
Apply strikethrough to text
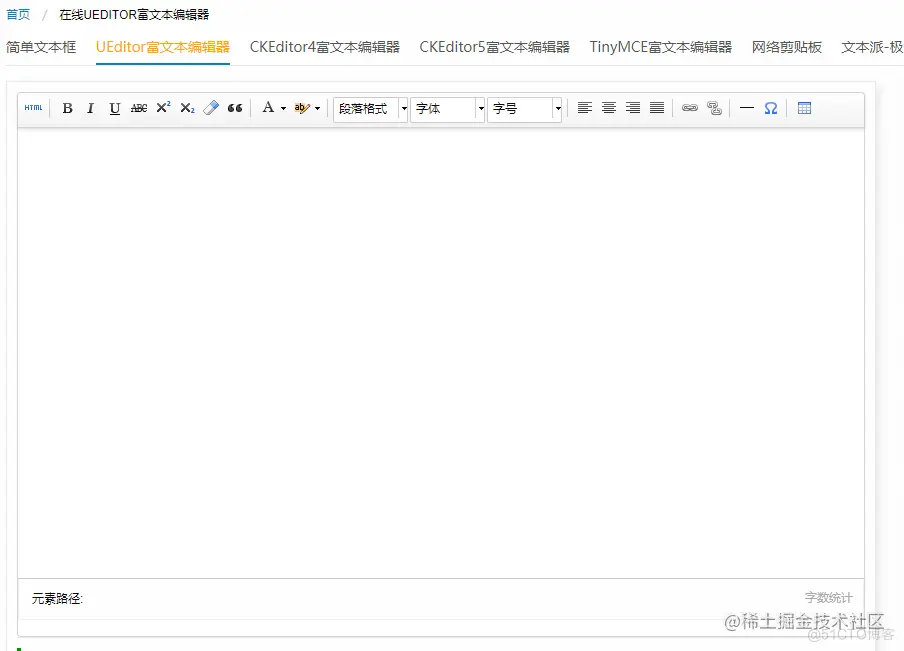139,108
